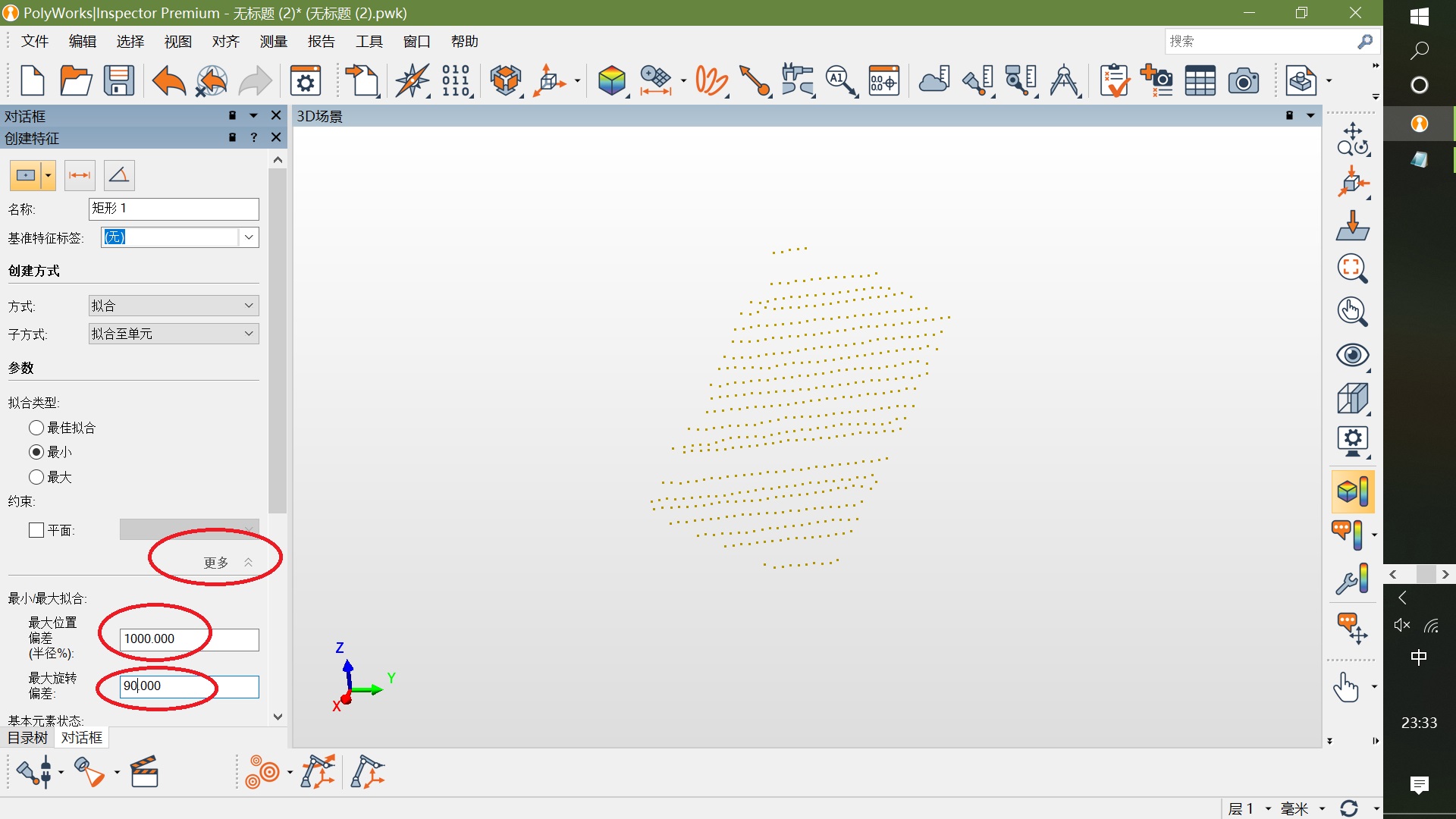Click the camera snapshot icon
This screenshot has height=819, width=1456.
(x=1243, y=80)
